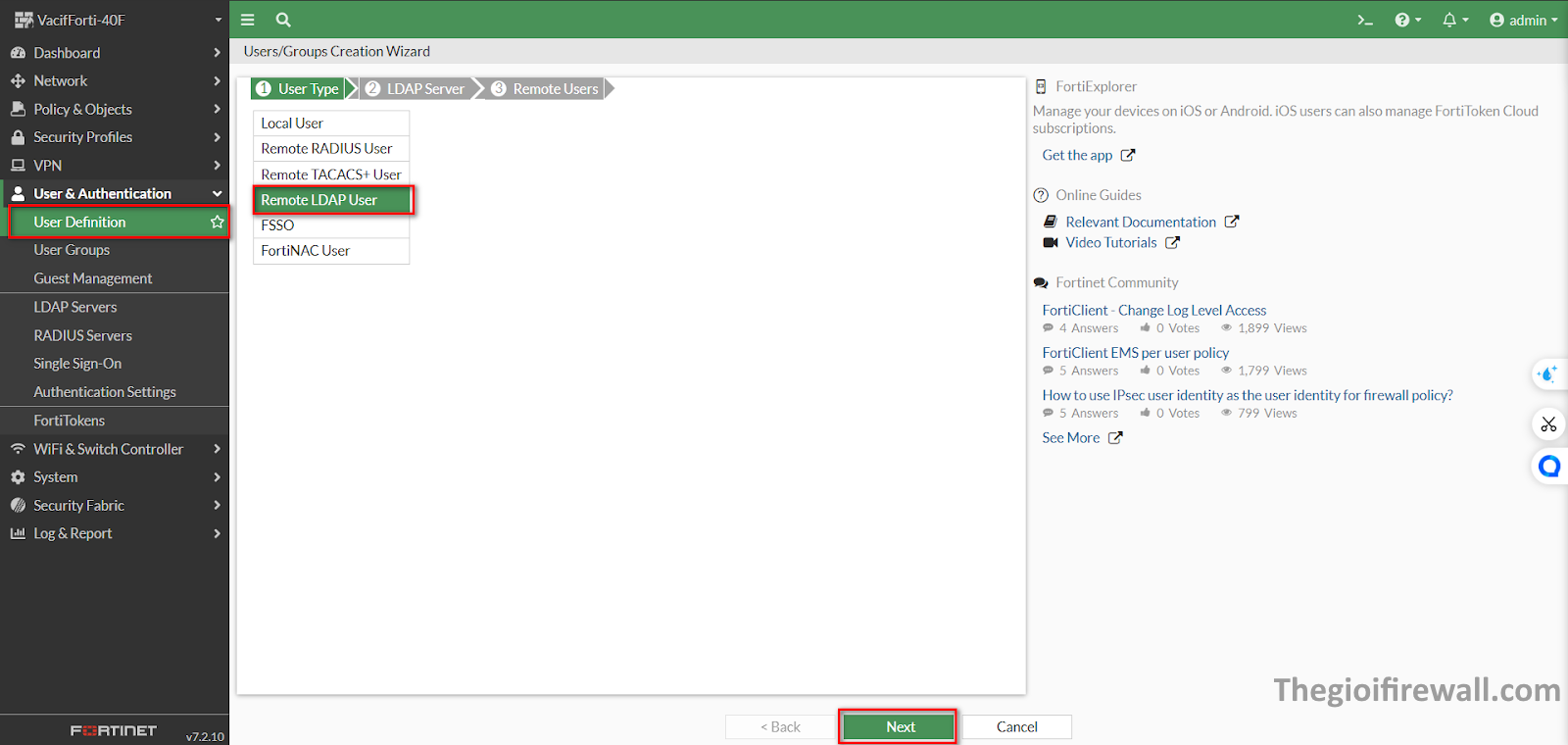
Task: Click the scissors floating icon
Action: (1548, 424)
